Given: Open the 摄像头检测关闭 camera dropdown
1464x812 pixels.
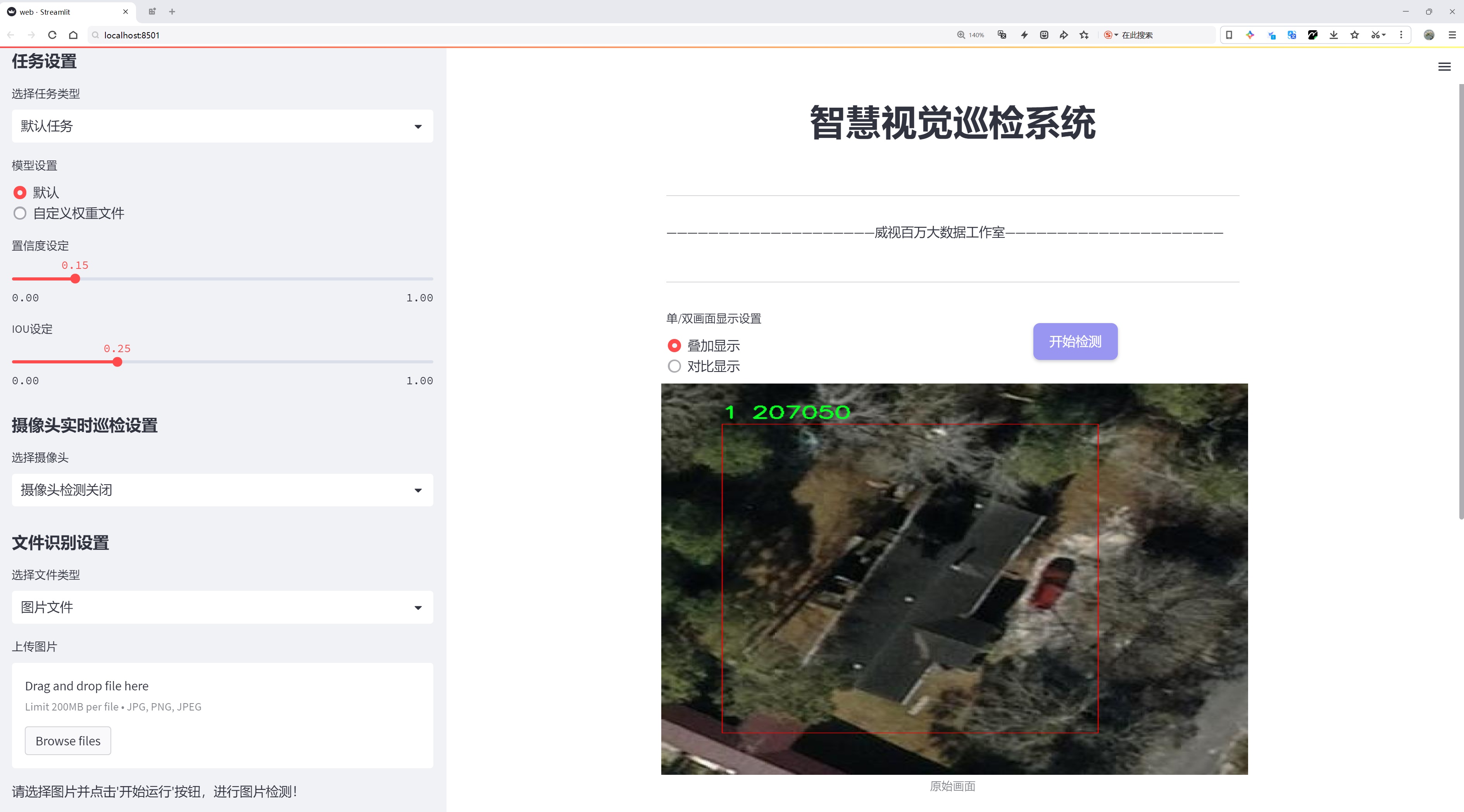Looking at the screenshot, I should click(222, 490).
